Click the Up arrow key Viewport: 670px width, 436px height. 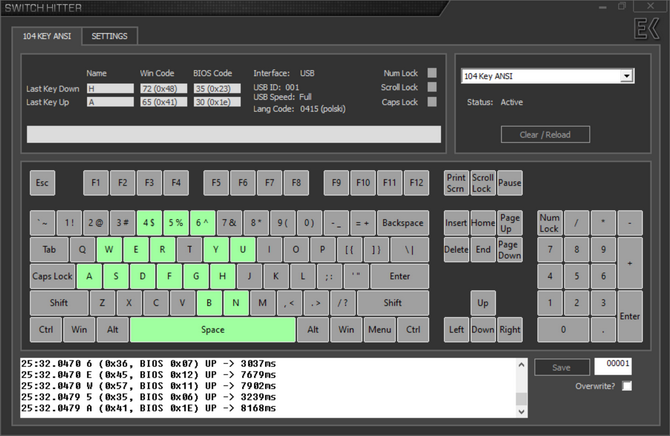[x=483, y=303]
